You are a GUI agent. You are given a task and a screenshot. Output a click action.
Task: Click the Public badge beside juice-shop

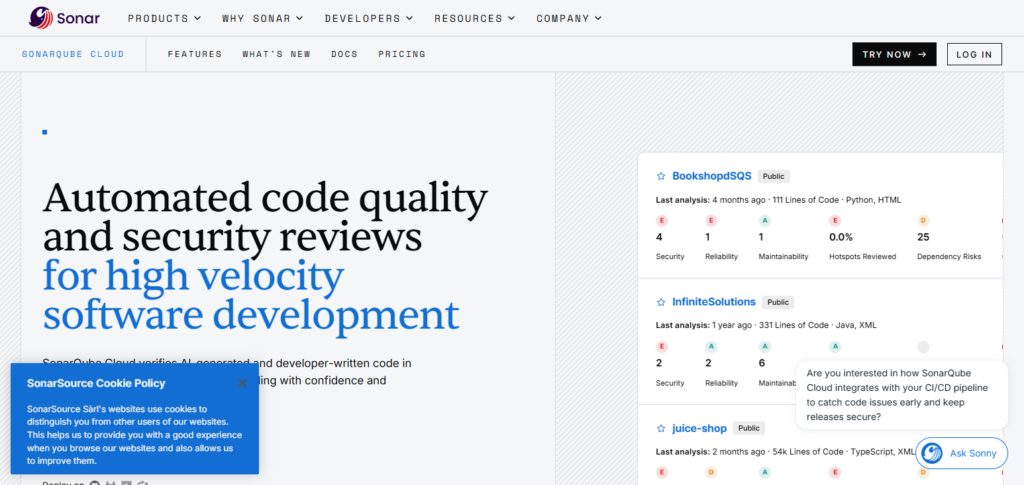[749, 428]
